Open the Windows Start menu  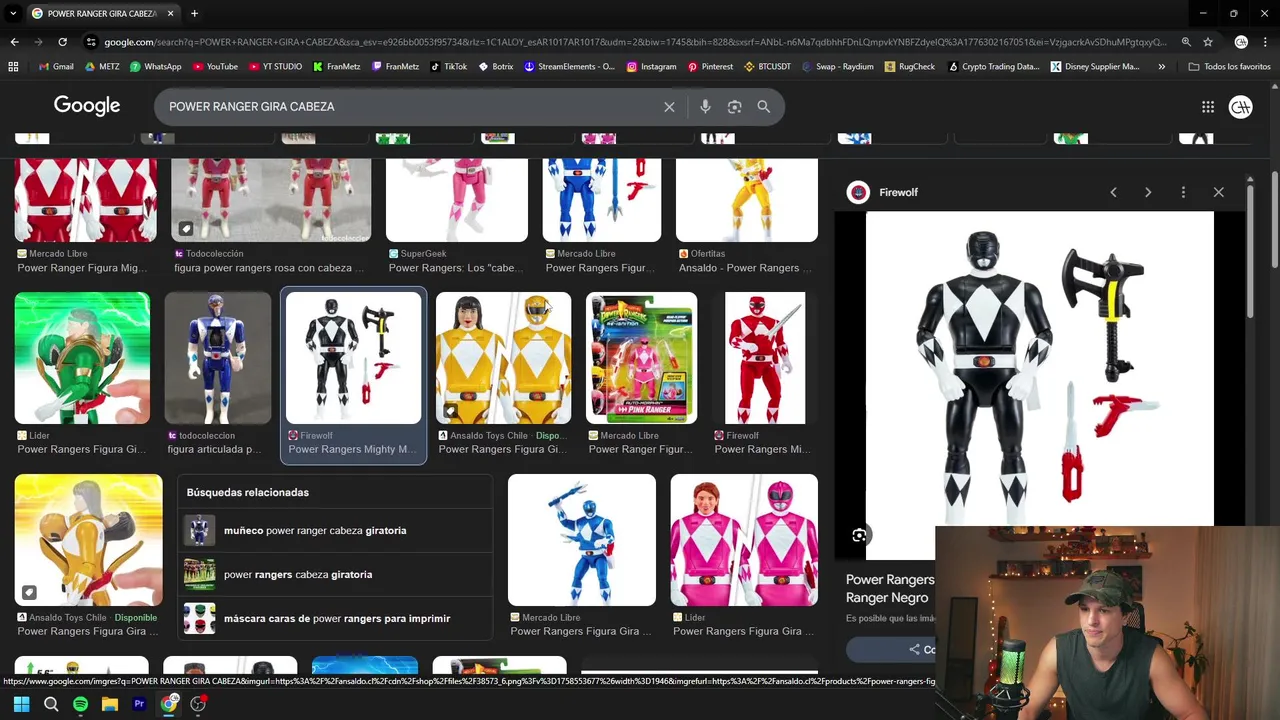[x=21, y=704]
